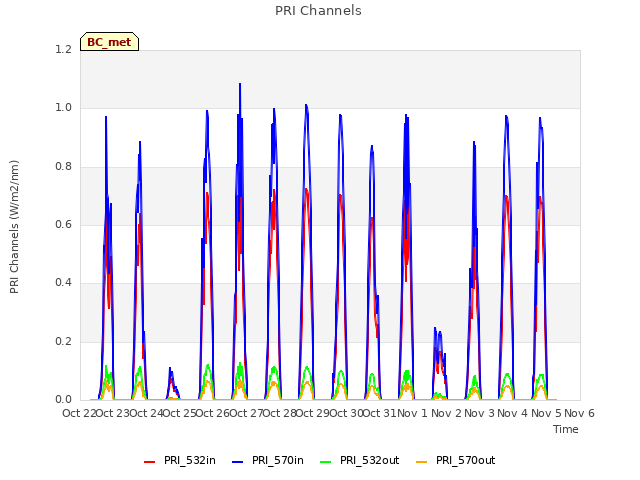
Task: Click the Oct 22 x-axis tick label
Action: 79,413
